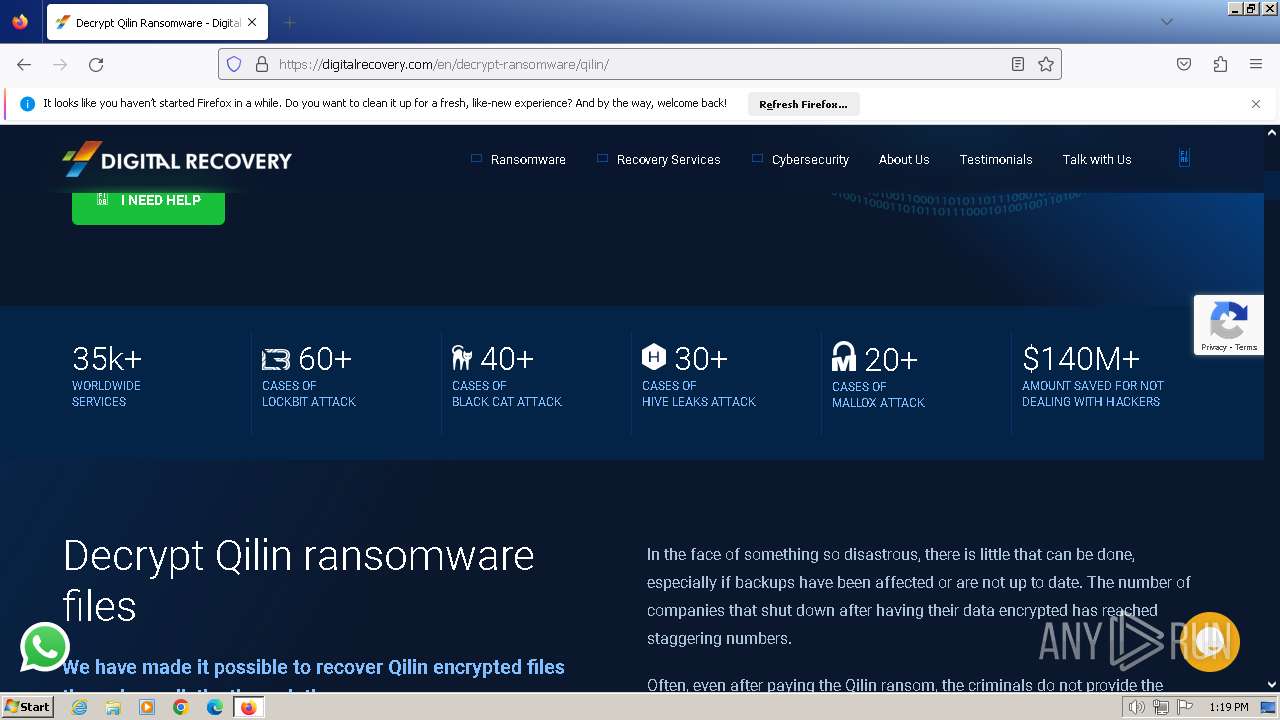Image resolution: width=1280 pixels, height=720 pixels.
Task: Open the Windows Start menu
Action: [x=28, y=706]
